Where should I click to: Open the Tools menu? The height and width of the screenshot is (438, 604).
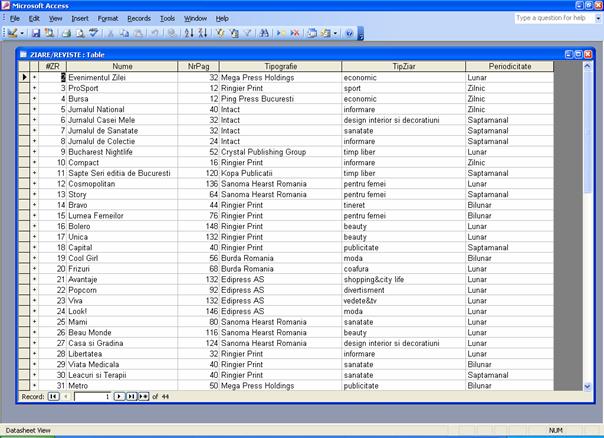[167, 18]
